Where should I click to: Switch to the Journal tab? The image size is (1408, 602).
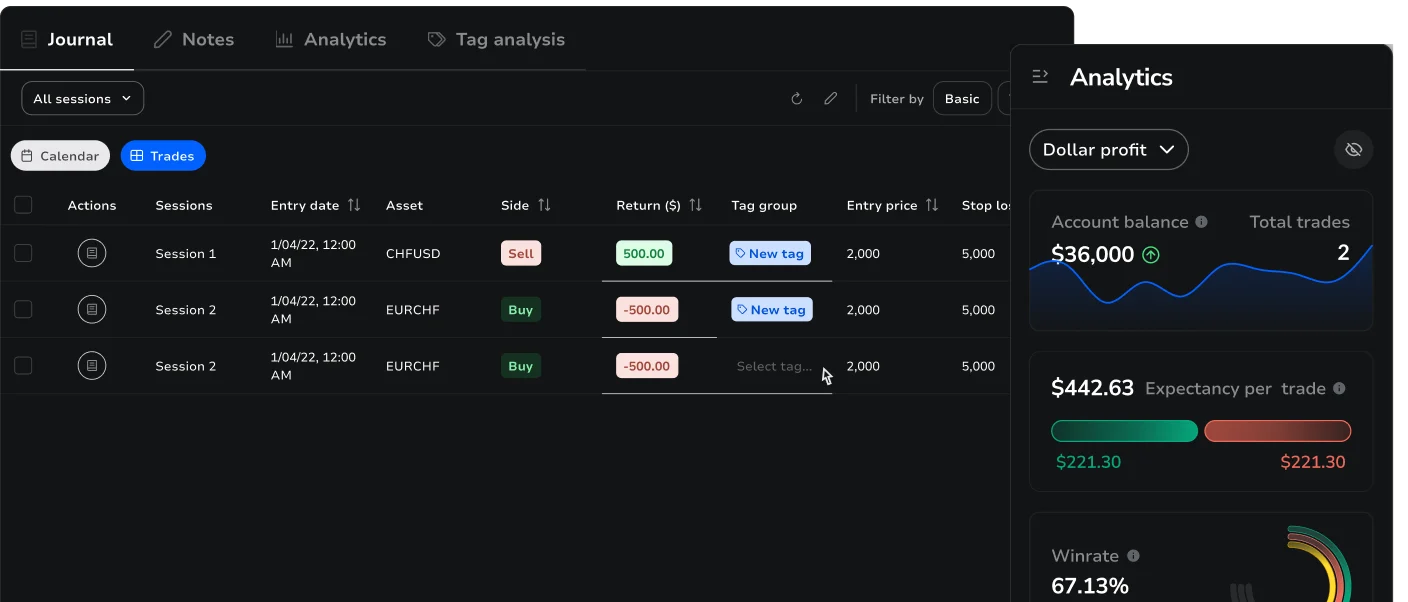pyautogui.click(x=67, y=40)
